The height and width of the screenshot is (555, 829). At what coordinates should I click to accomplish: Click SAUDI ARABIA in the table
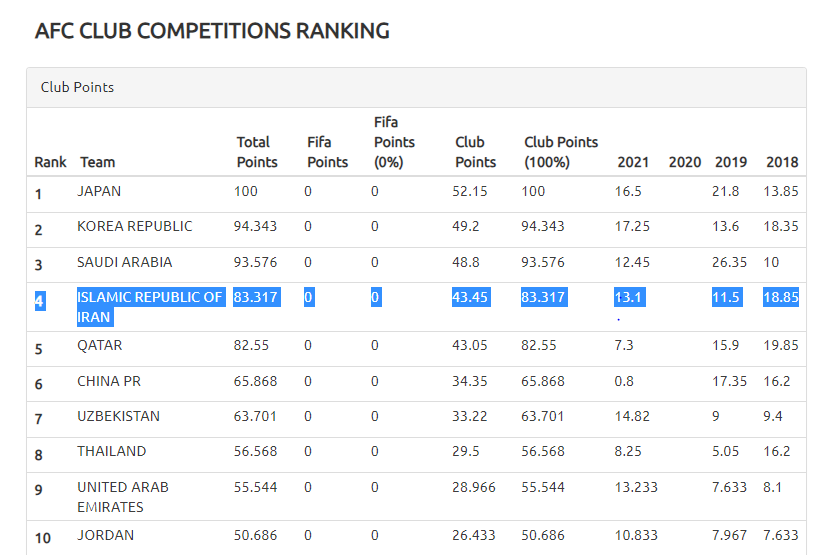click(124, 262)
